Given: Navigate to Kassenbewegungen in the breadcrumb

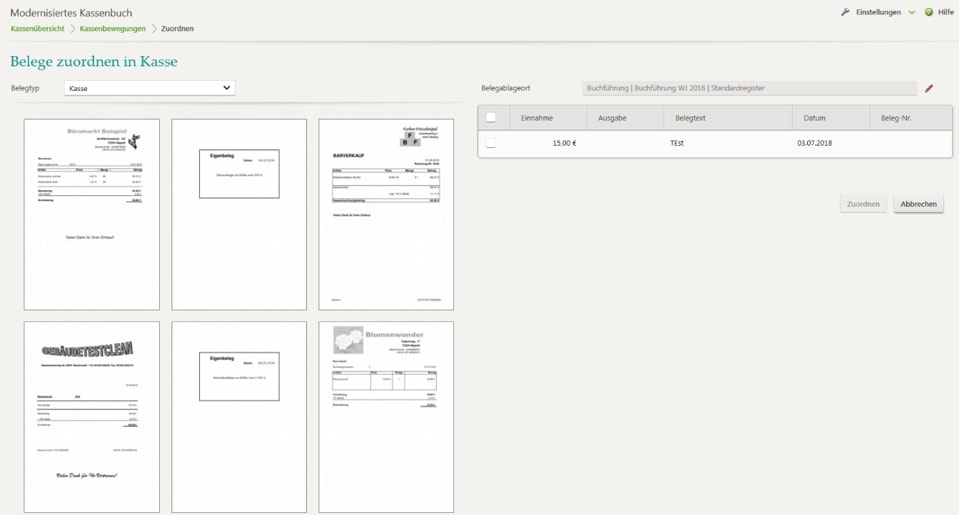Looking at the screenshot, I should pos(112,29).
